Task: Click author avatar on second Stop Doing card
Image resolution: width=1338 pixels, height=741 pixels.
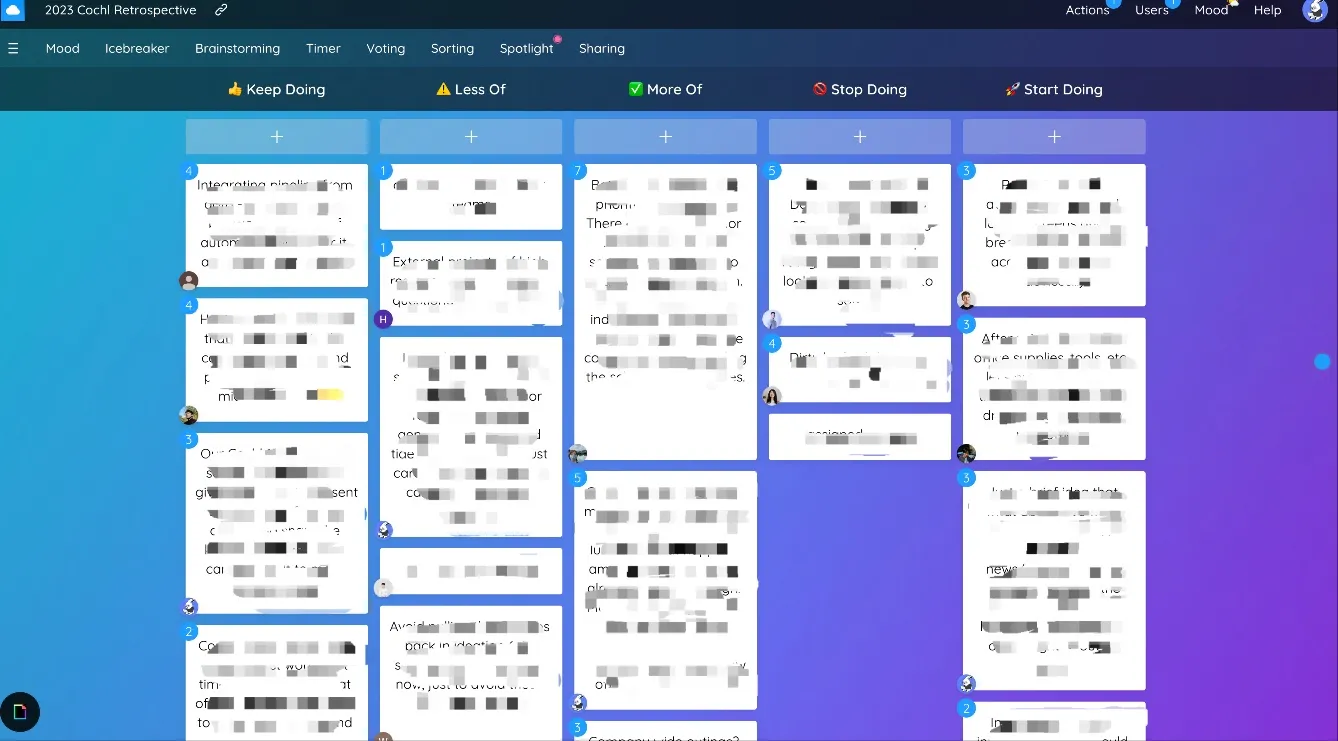Action: point(771,396)
